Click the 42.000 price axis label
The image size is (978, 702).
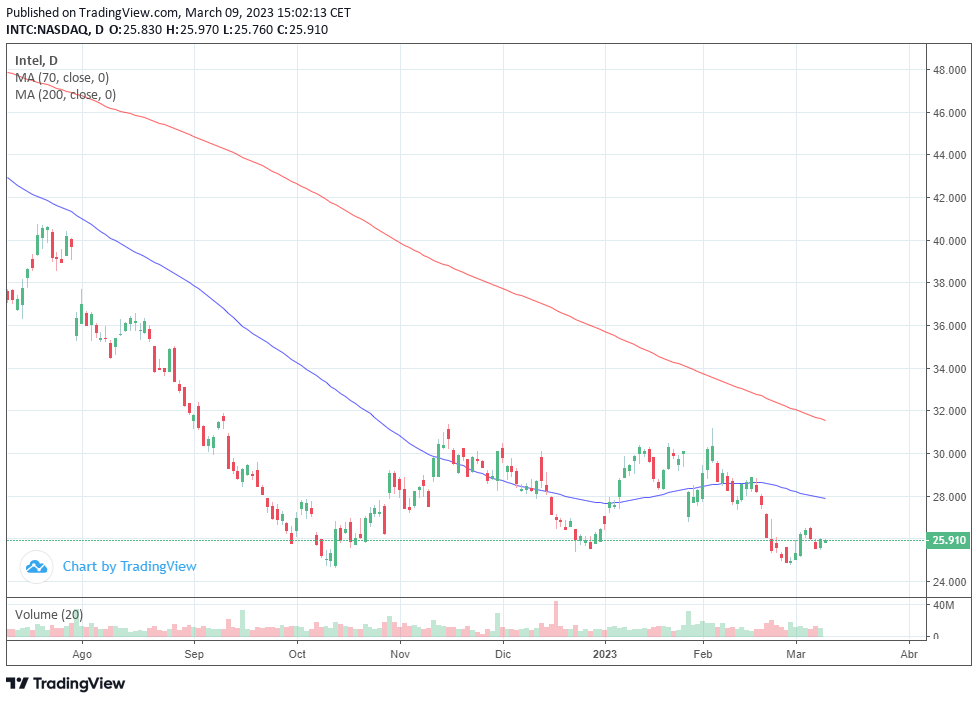click(949, 198)
